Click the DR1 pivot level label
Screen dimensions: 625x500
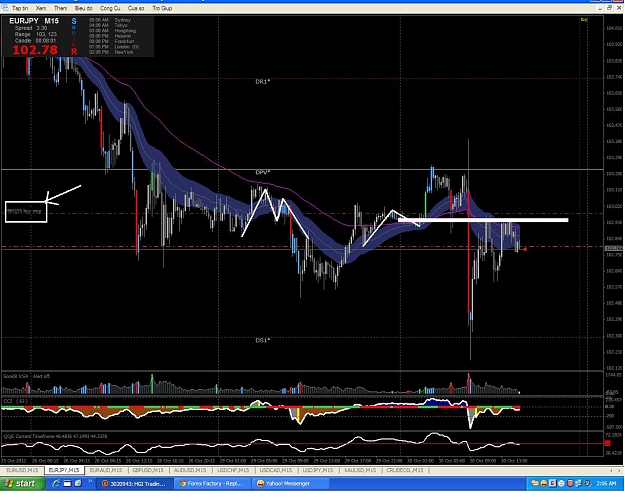[x=263, y=82]
